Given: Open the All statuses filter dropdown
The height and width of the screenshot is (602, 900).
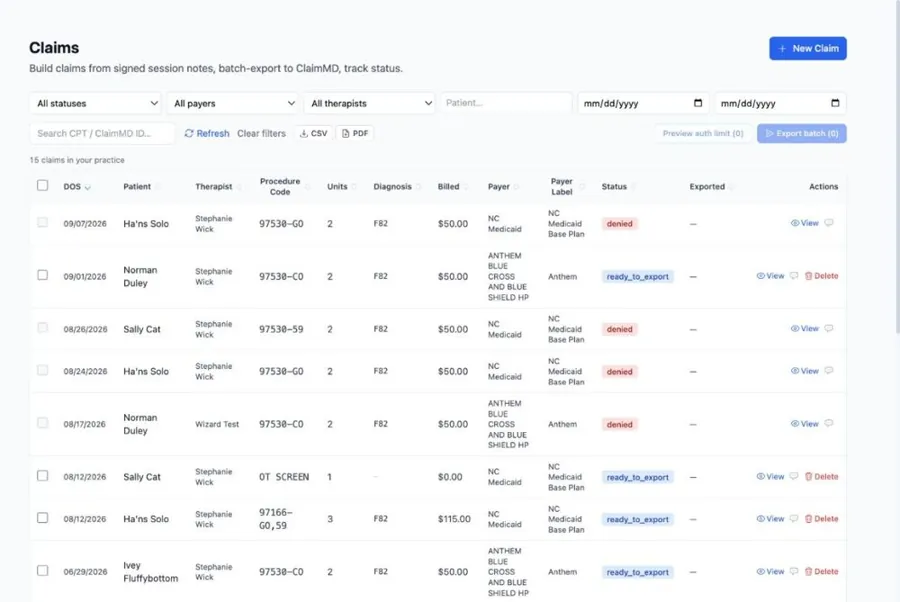Looking at the screenshot, I should [x=95, y=103].
